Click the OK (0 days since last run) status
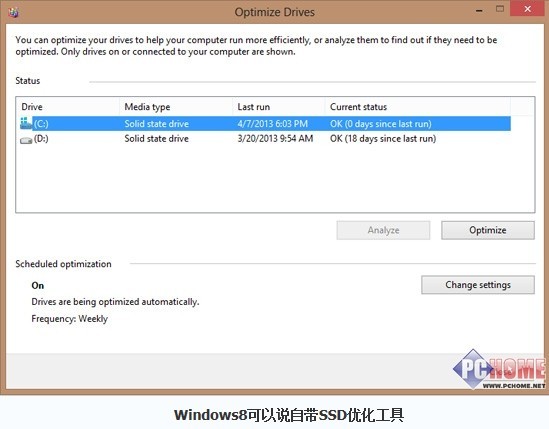Screen dimensions: 549x429 381,124
